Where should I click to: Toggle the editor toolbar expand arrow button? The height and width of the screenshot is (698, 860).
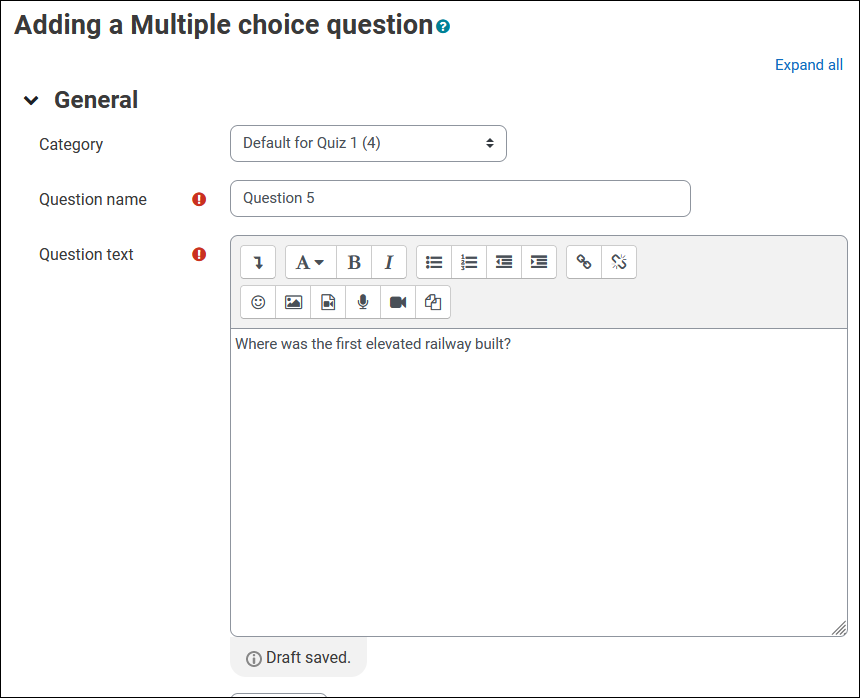point(258,262)
